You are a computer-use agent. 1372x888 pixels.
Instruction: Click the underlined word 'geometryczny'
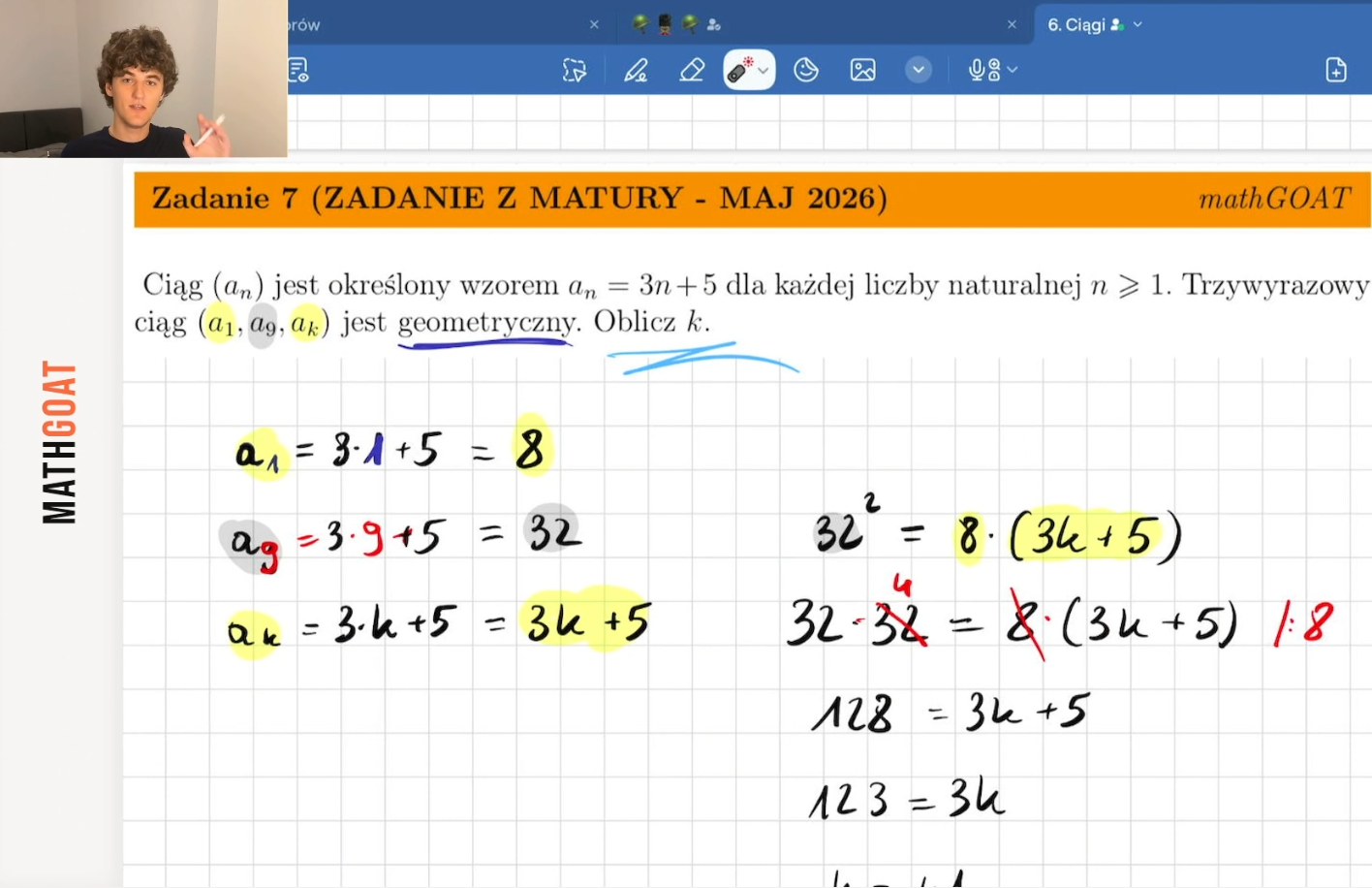click(x=487, y=323)
